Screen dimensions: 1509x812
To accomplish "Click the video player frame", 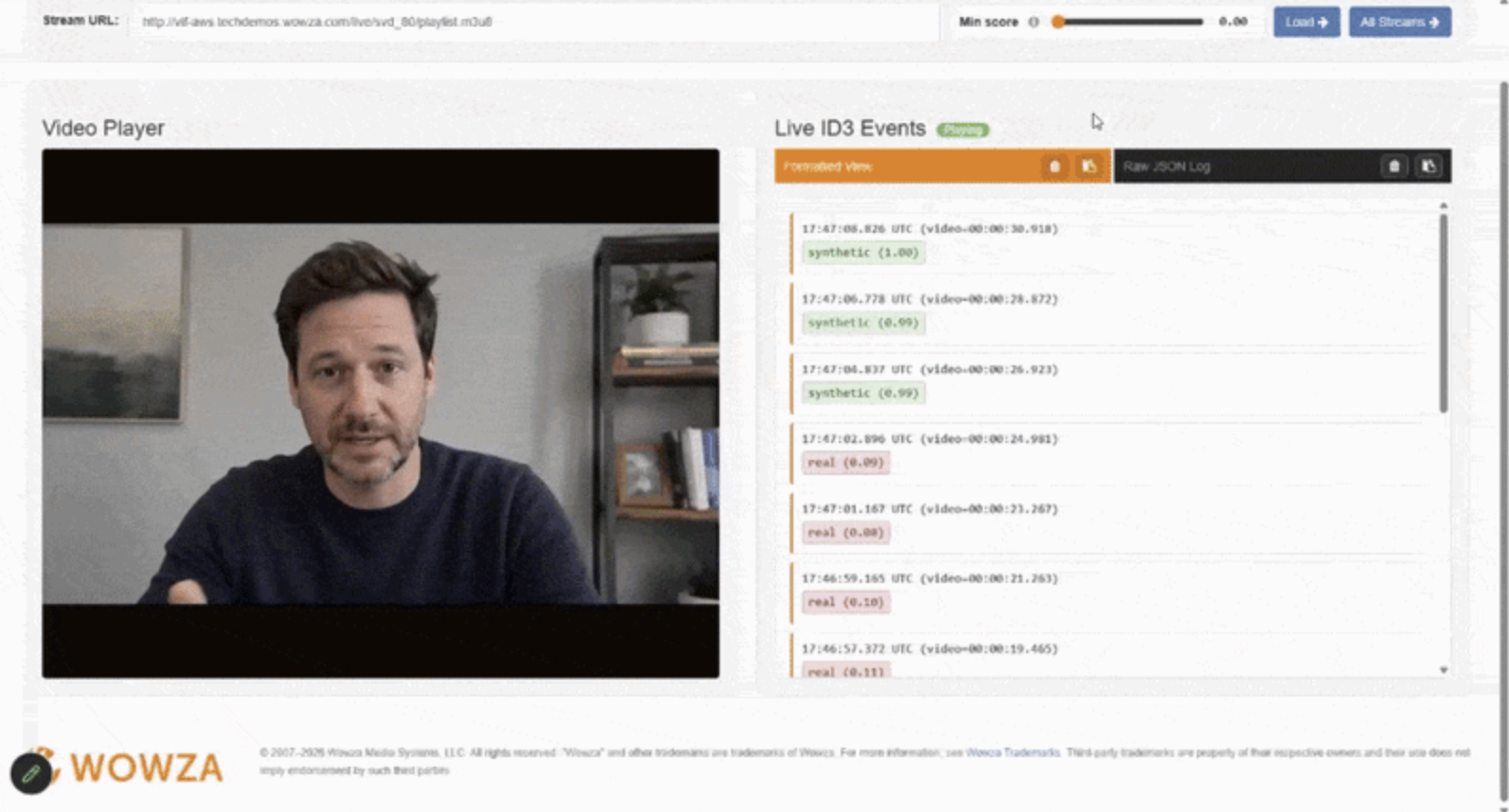I will (381, 413).
